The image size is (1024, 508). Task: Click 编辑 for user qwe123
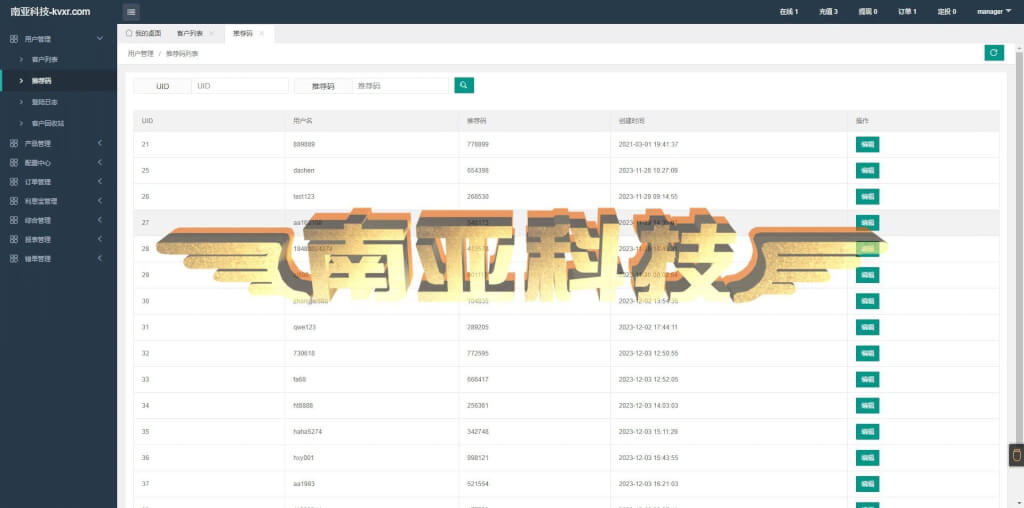(x=867, y=327)
